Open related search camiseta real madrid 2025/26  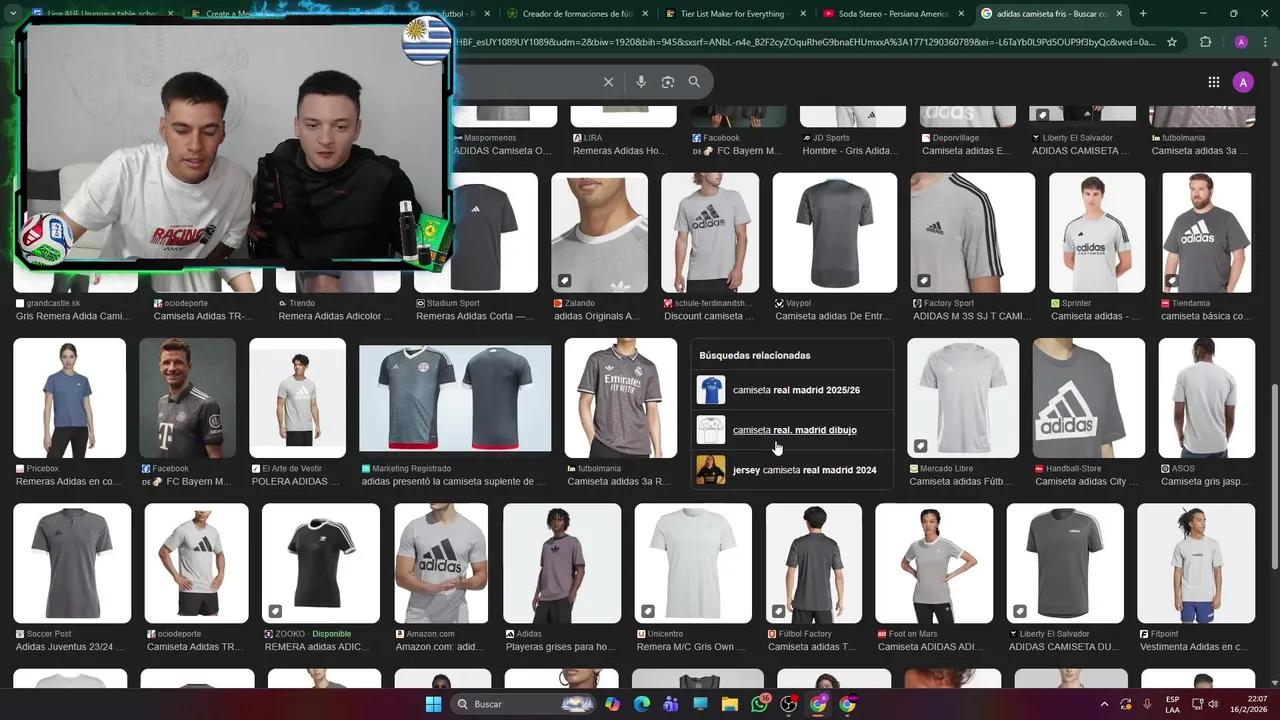792,390
